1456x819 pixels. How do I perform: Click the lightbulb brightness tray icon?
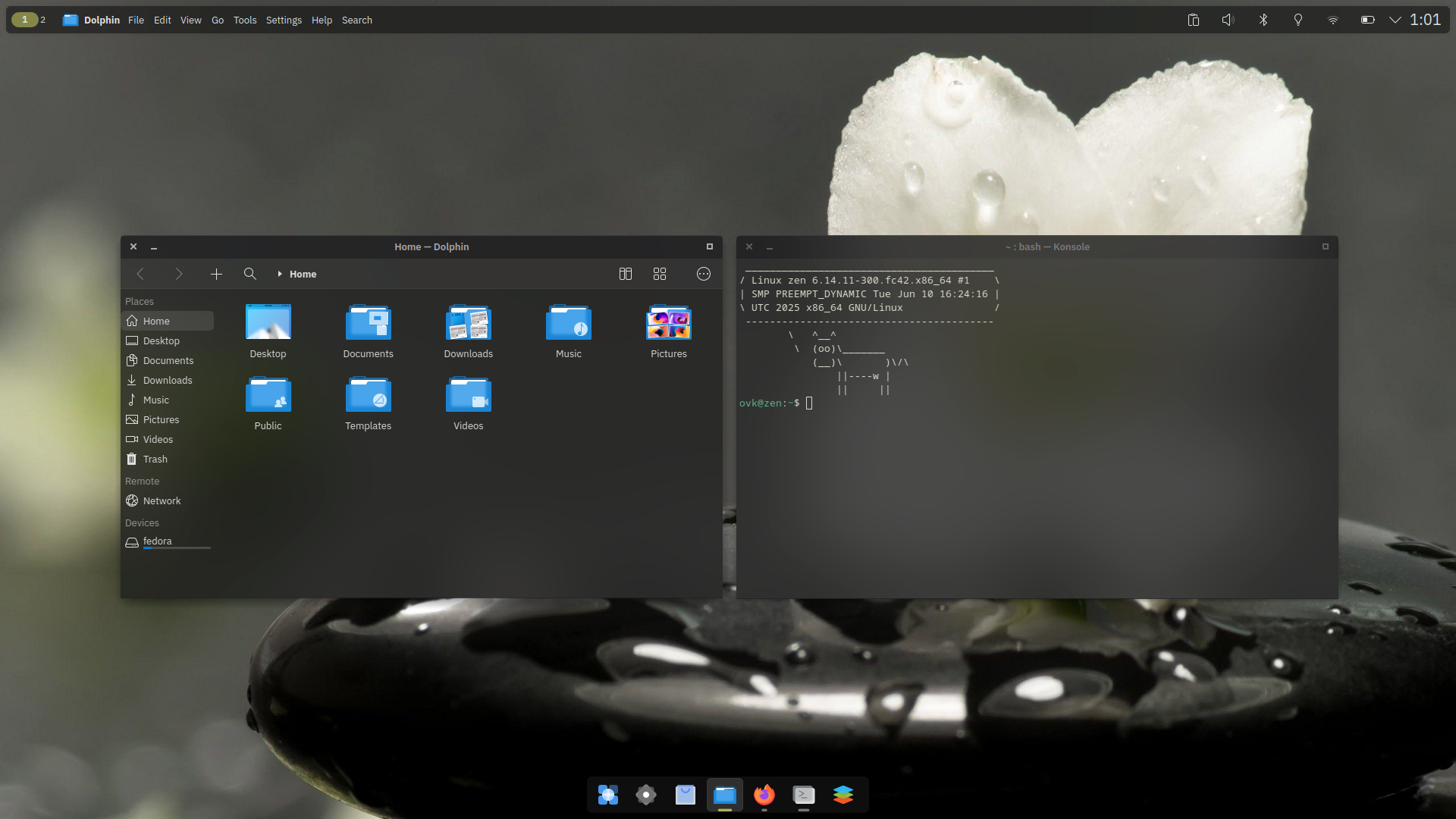pos(1298,20)
